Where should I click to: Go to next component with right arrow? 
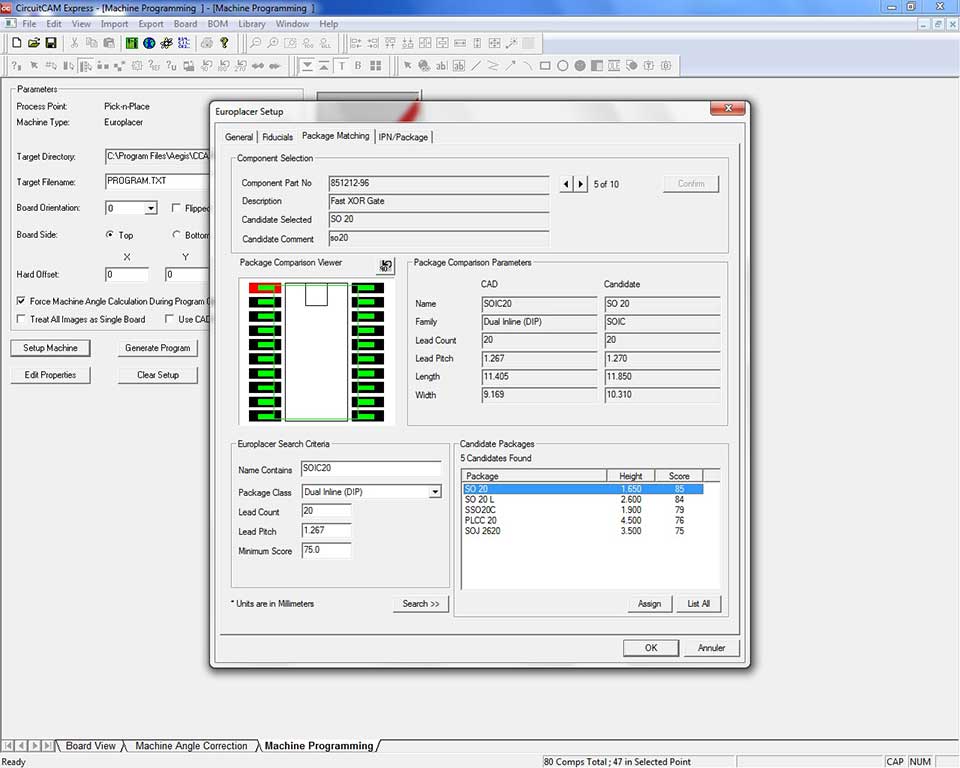click(580, 184)
